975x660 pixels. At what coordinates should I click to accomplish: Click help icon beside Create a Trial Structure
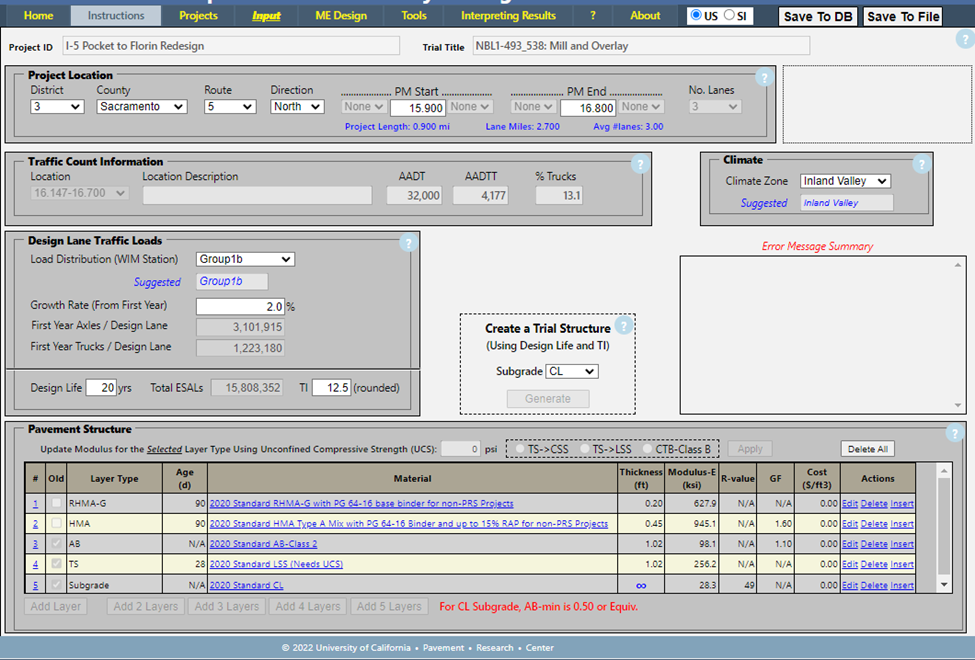[x=624, y=326]
